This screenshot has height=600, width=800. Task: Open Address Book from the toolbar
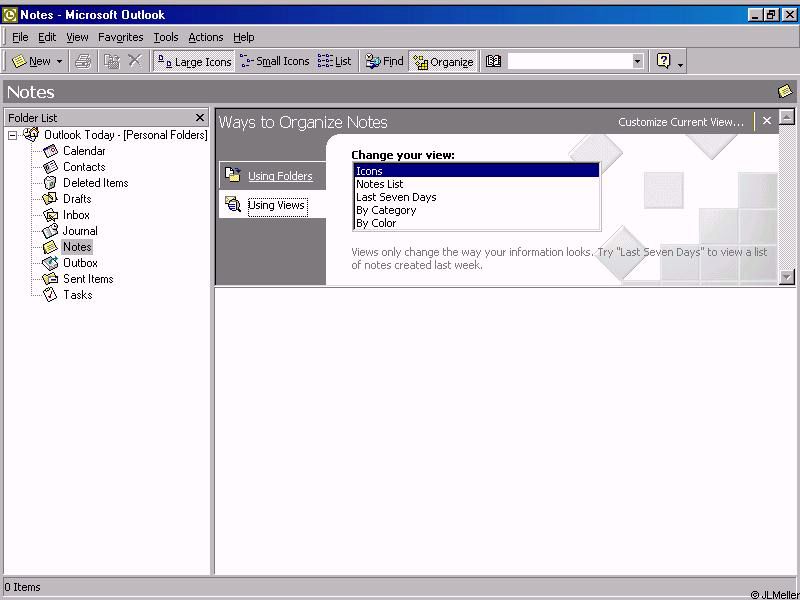(x=493, y=61)
